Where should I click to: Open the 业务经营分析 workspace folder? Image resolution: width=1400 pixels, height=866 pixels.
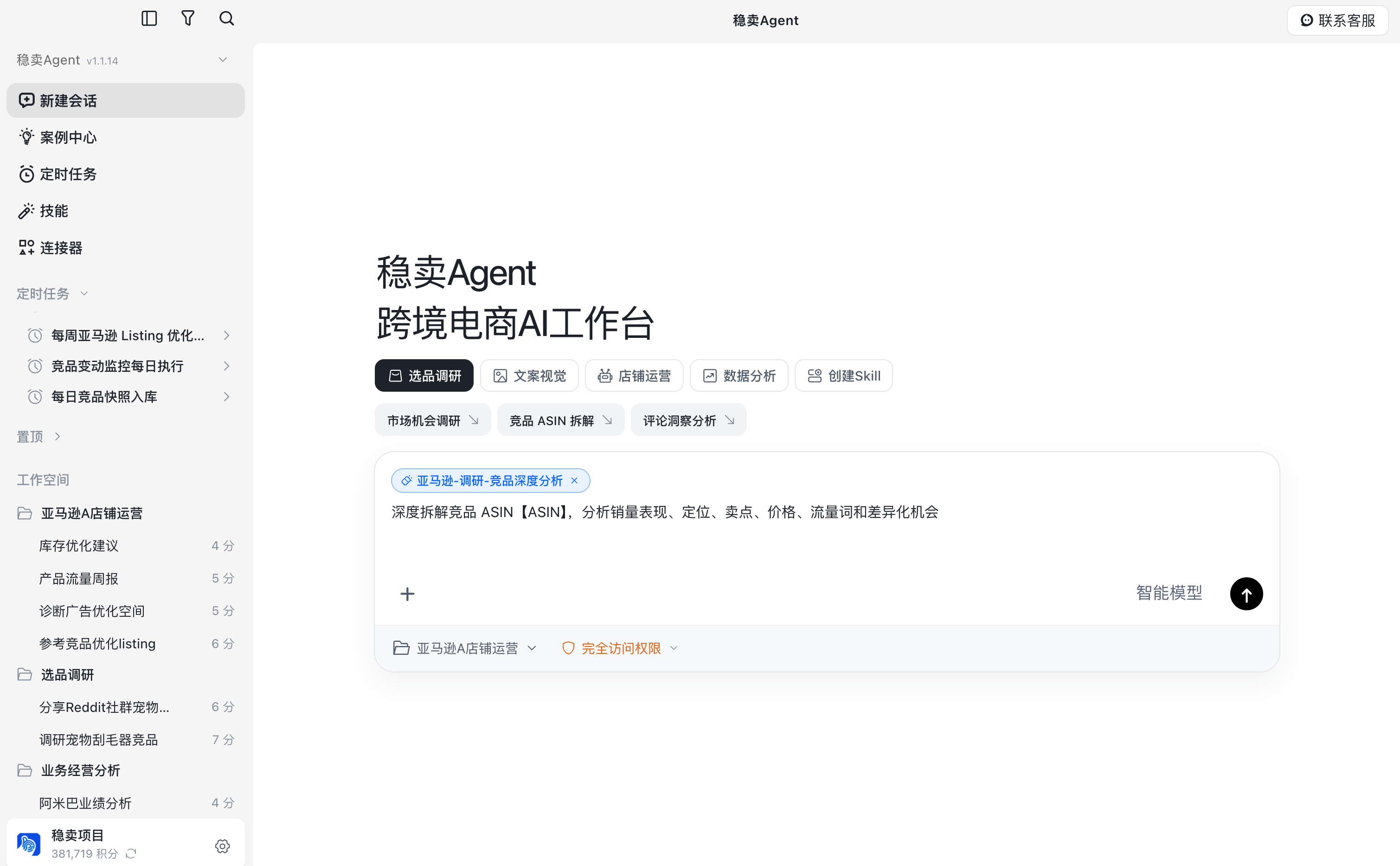[125, 771]
